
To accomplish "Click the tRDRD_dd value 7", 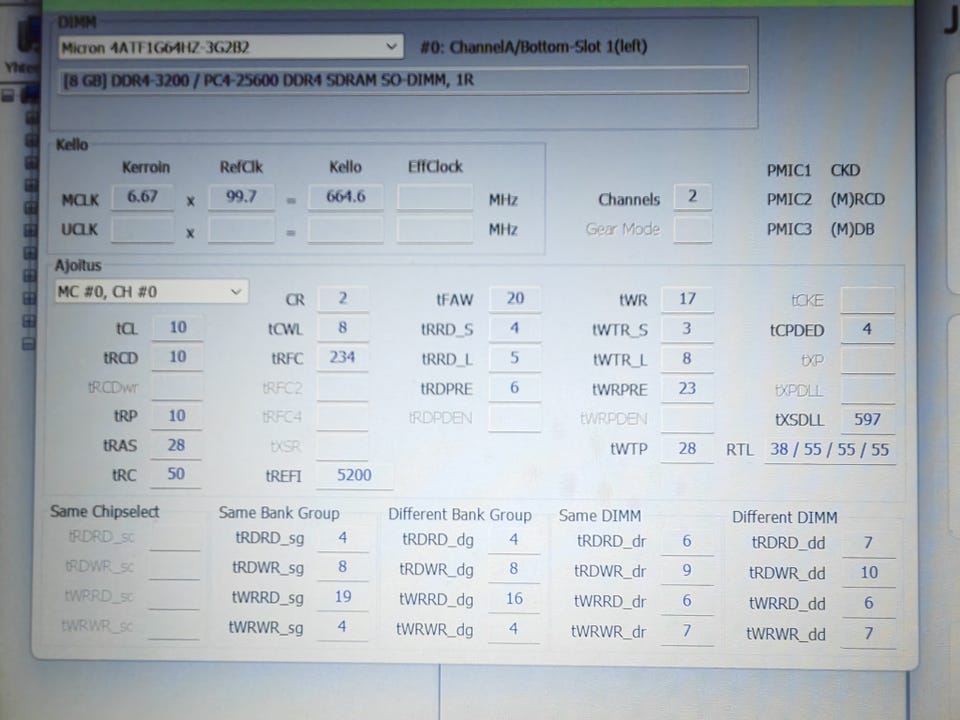I will [868, 543].
